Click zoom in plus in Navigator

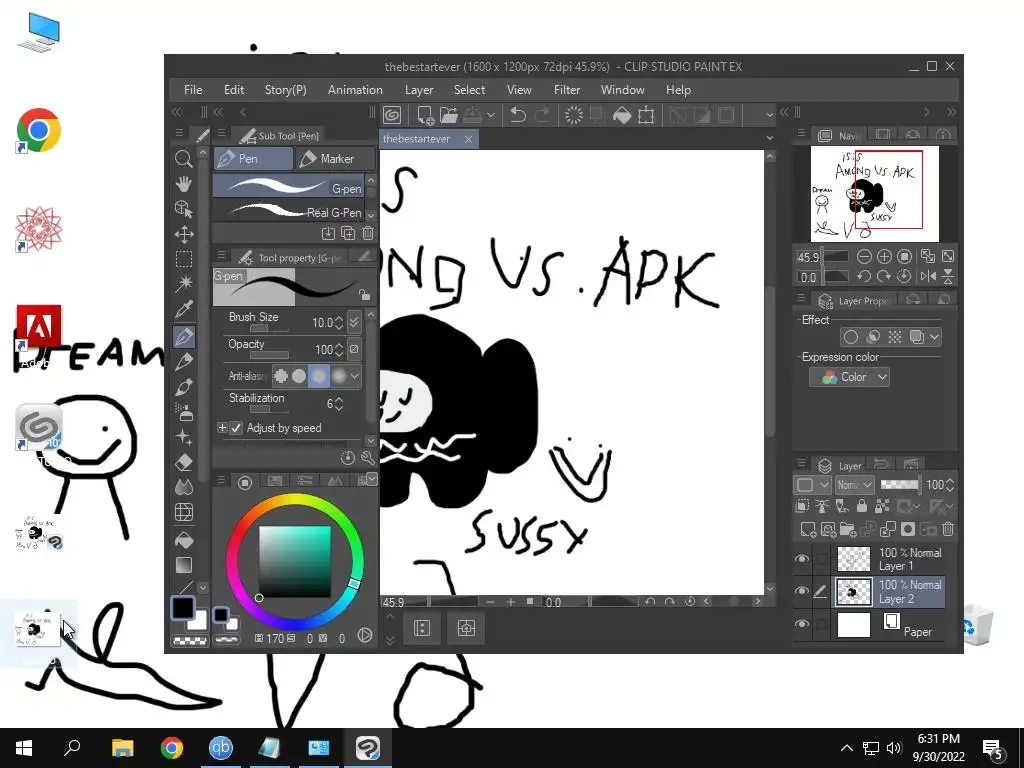(x=884, y=257)
